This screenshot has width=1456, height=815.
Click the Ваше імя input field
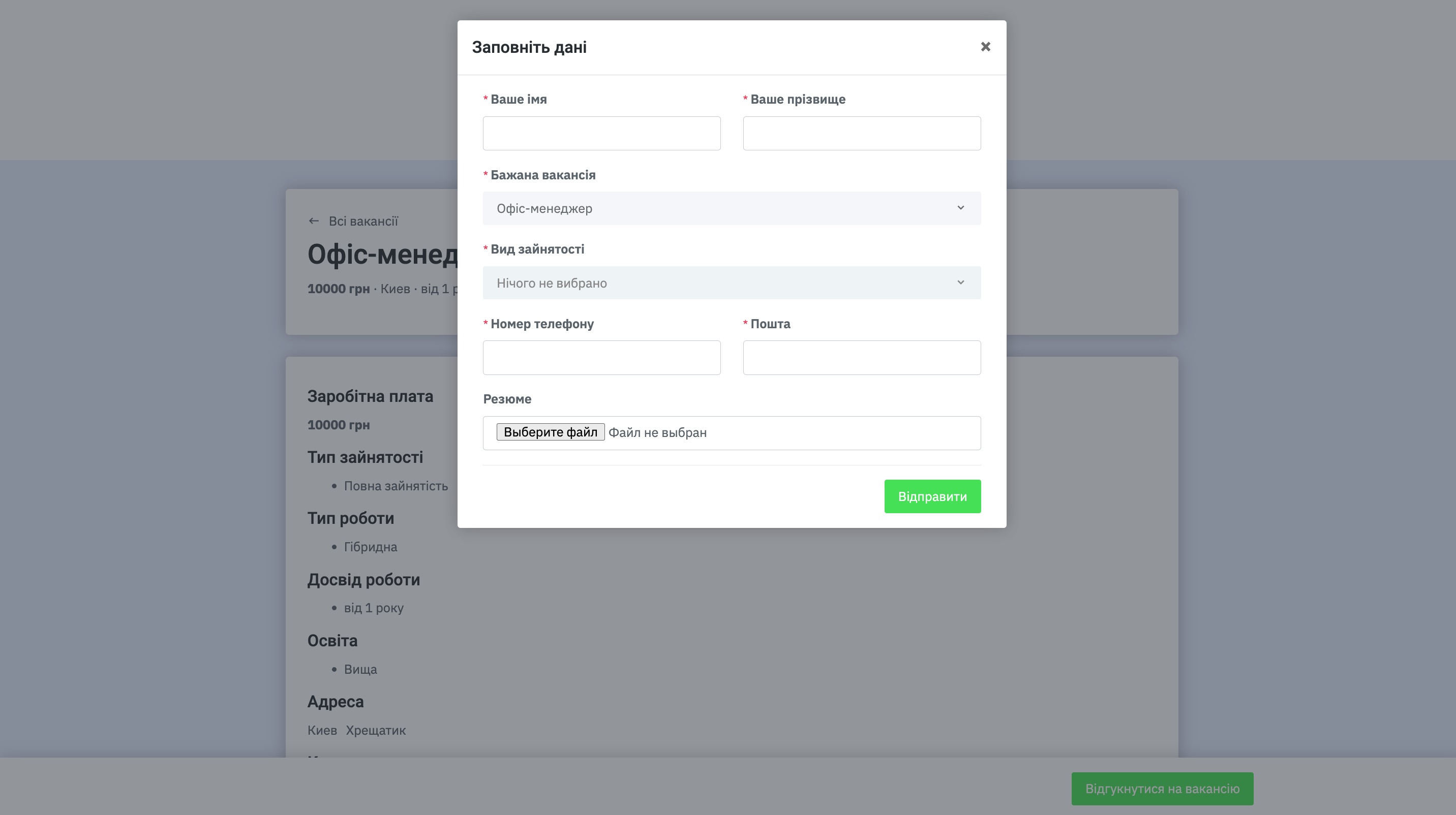(601, 133)
